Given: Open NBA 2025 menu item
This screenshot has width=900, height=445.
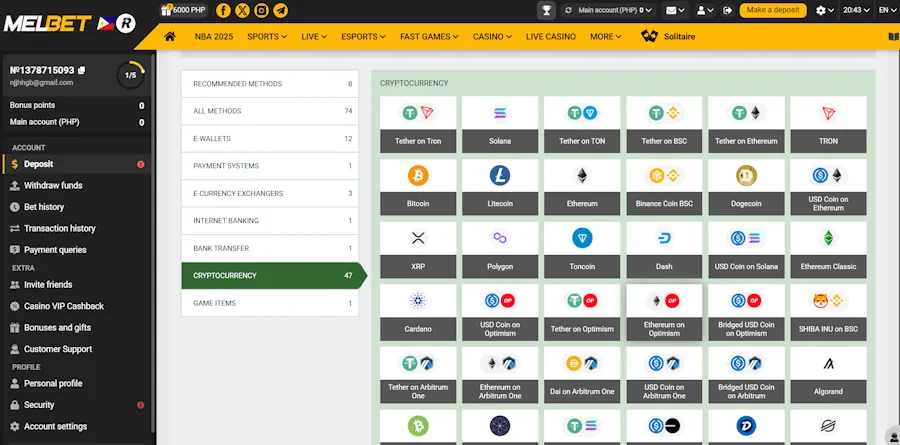Looking at the screenshot, I should (x=214, y=36).
